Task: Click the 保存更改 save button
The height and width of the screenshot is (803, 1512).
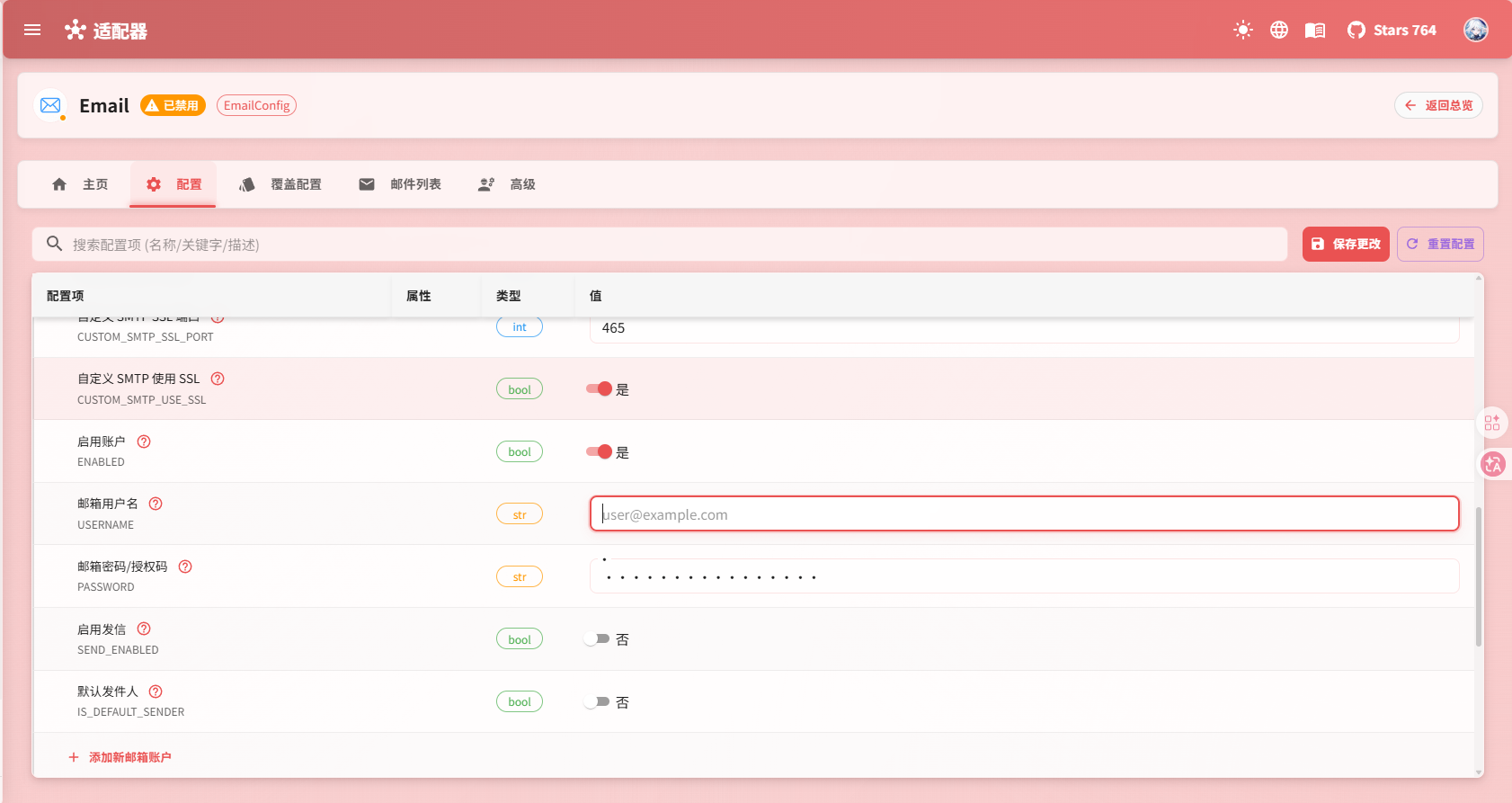Action: 1345,244
